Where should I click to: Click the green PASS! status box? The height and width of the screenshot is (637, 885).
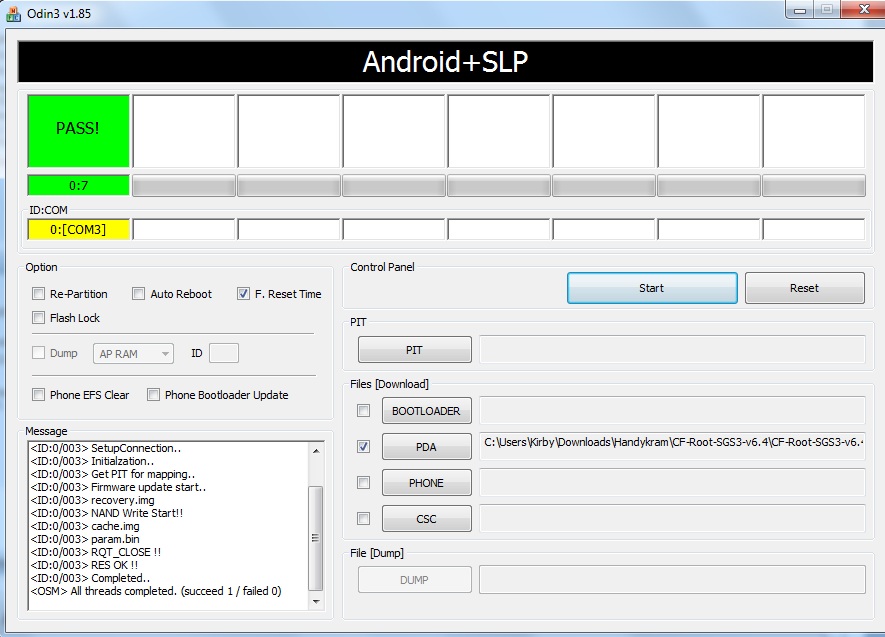78,131
